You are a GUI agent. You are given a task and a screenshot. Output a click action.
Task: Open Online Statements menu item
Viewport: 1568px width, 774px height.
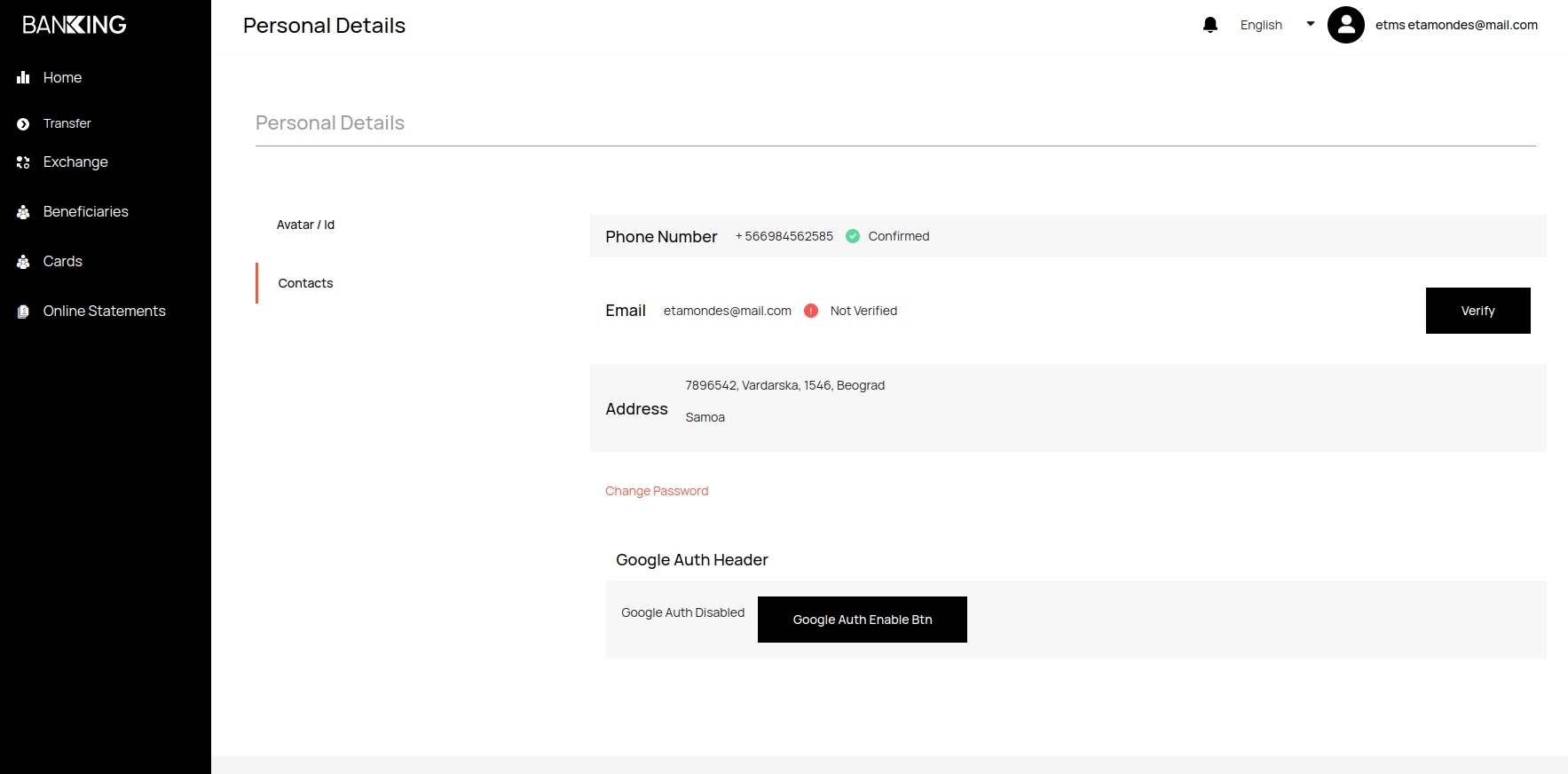point(105,311)
